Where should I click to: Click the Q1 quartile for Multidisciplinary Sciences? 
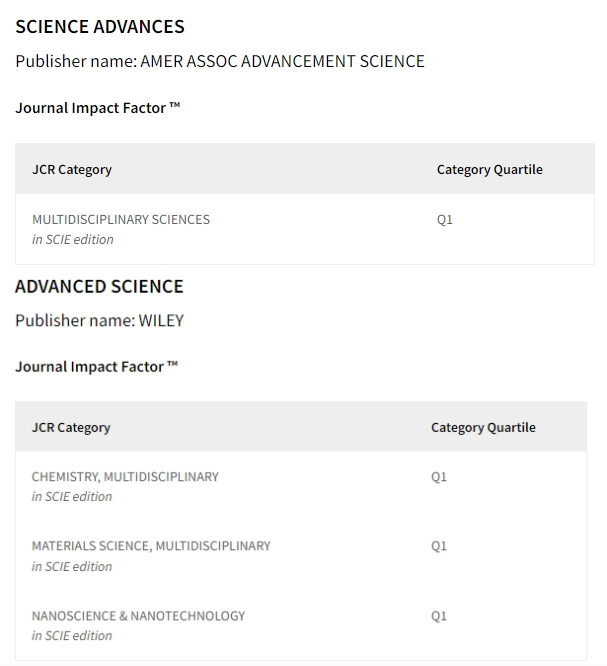click(x=445, y=219)
